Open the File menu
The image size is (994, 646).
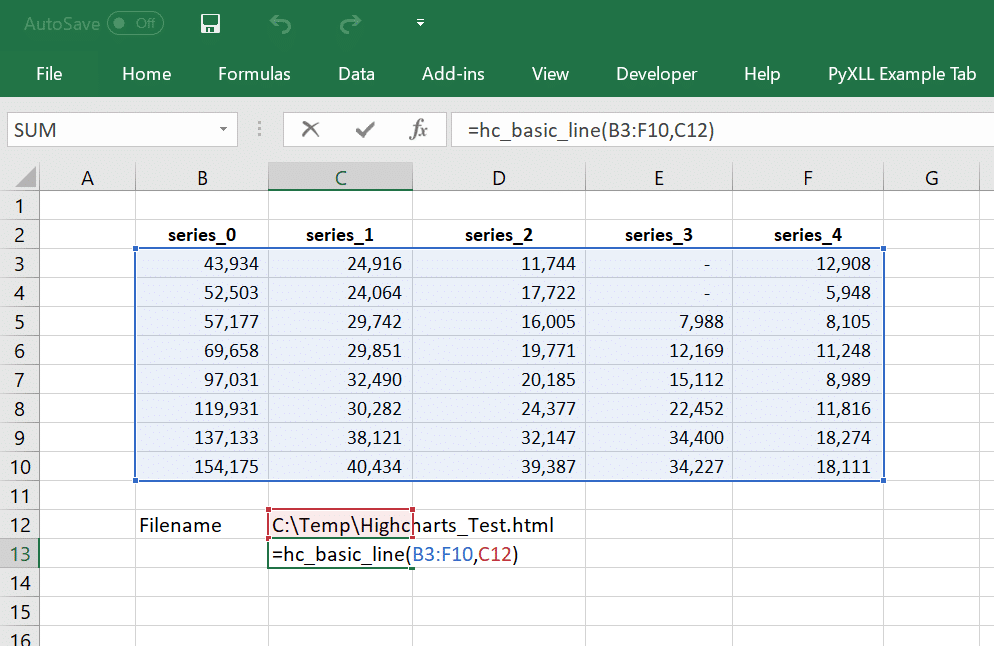pyautogui.click(x=49, y=74)
